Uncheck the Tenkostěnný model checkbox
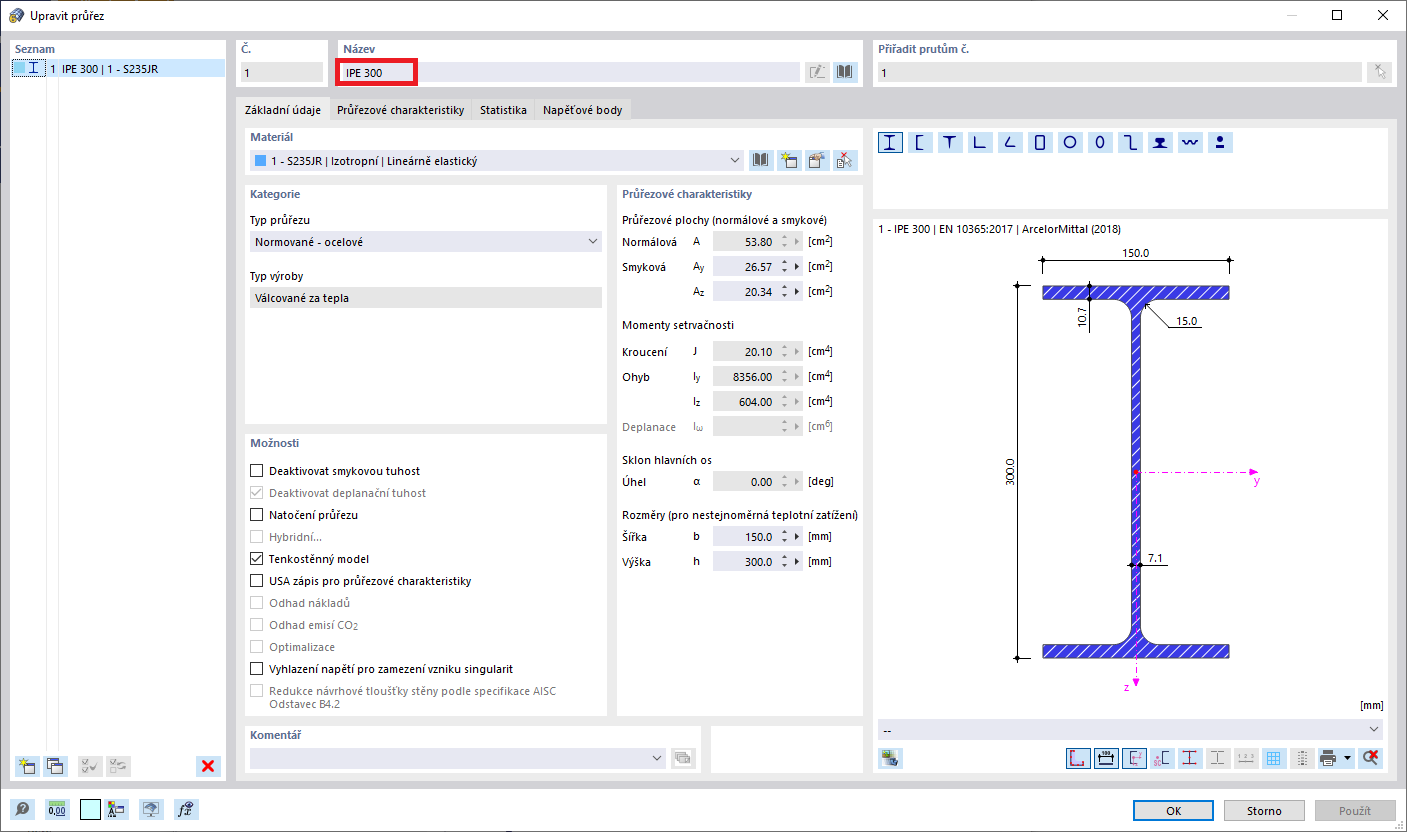This screenshot has height=832, width=1407. pyautogui.click(x=257, y=559)
